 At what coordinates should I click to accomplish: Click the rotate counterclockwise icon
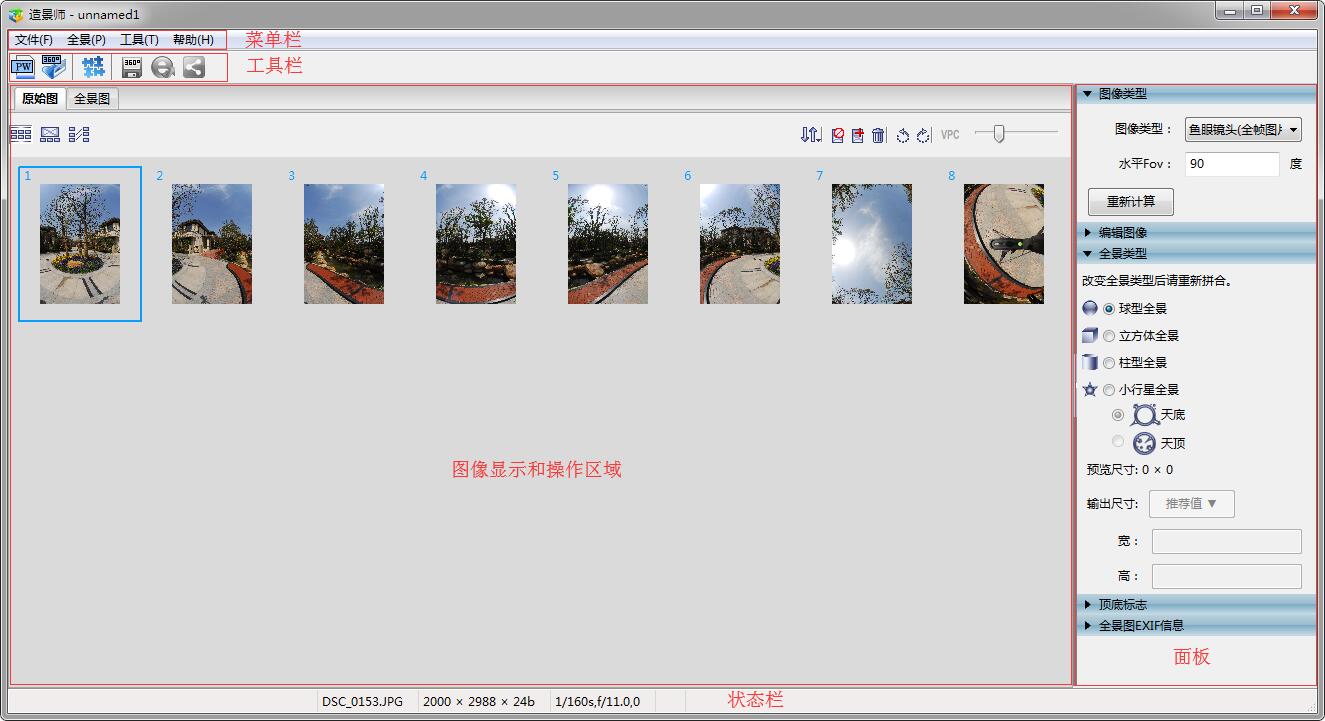(902, 135)
